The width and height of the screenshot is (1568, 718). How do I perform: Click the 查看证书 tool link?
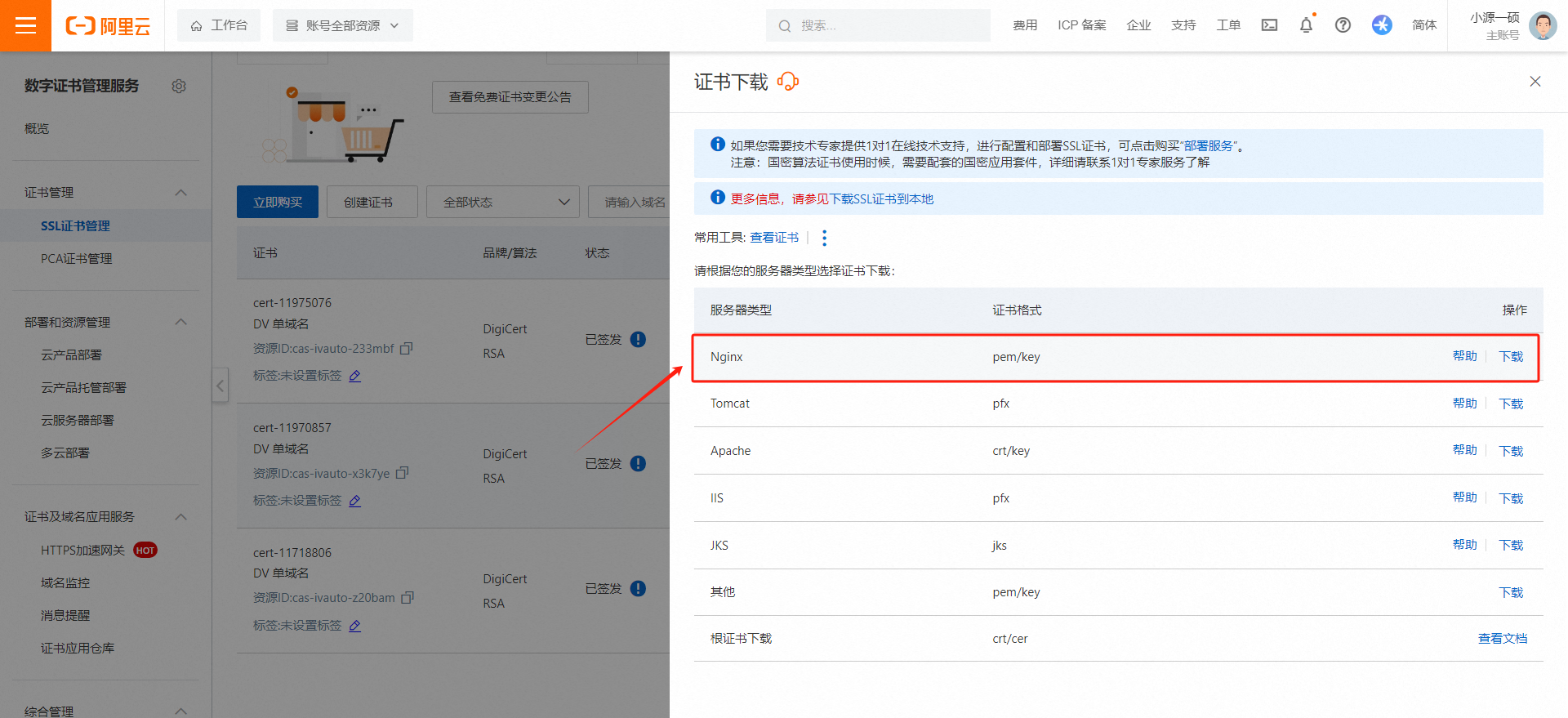(x=774, y=238)
